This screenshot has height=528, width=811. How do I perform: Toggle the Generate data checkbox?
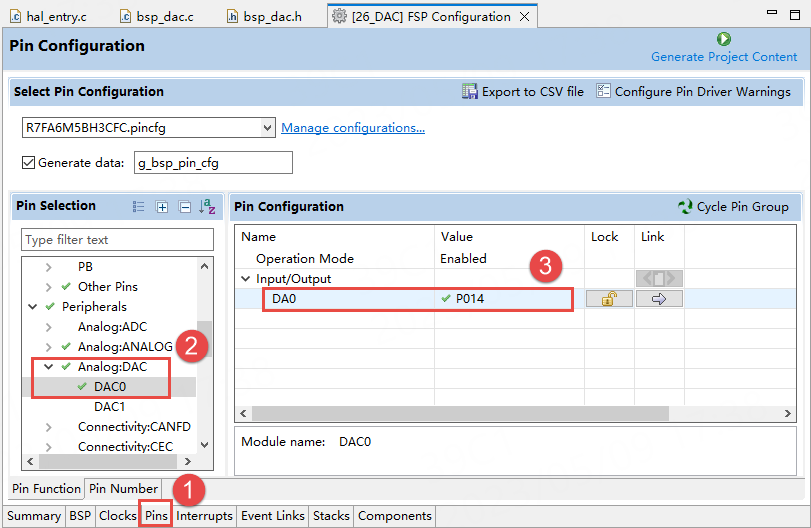click(28, 162)
